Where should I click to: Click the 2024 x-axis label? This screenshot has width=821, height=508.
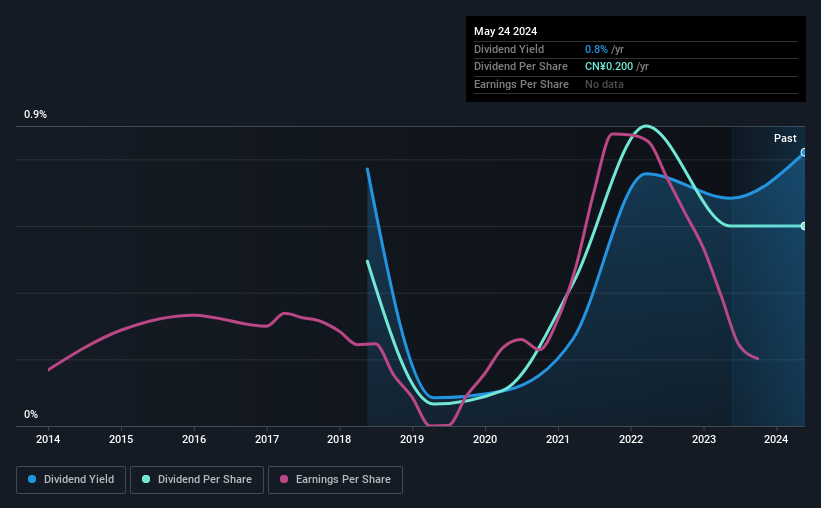[x=776, y=439]
